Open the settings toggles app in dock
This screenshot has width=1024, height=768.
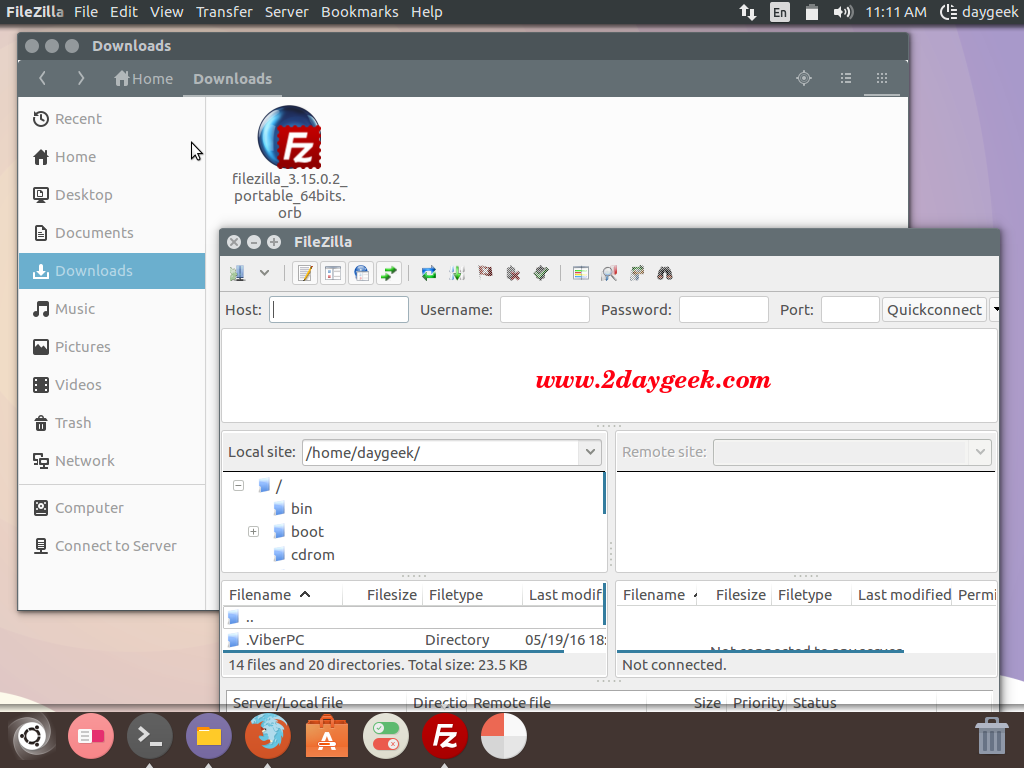click(x=386, y=737)
